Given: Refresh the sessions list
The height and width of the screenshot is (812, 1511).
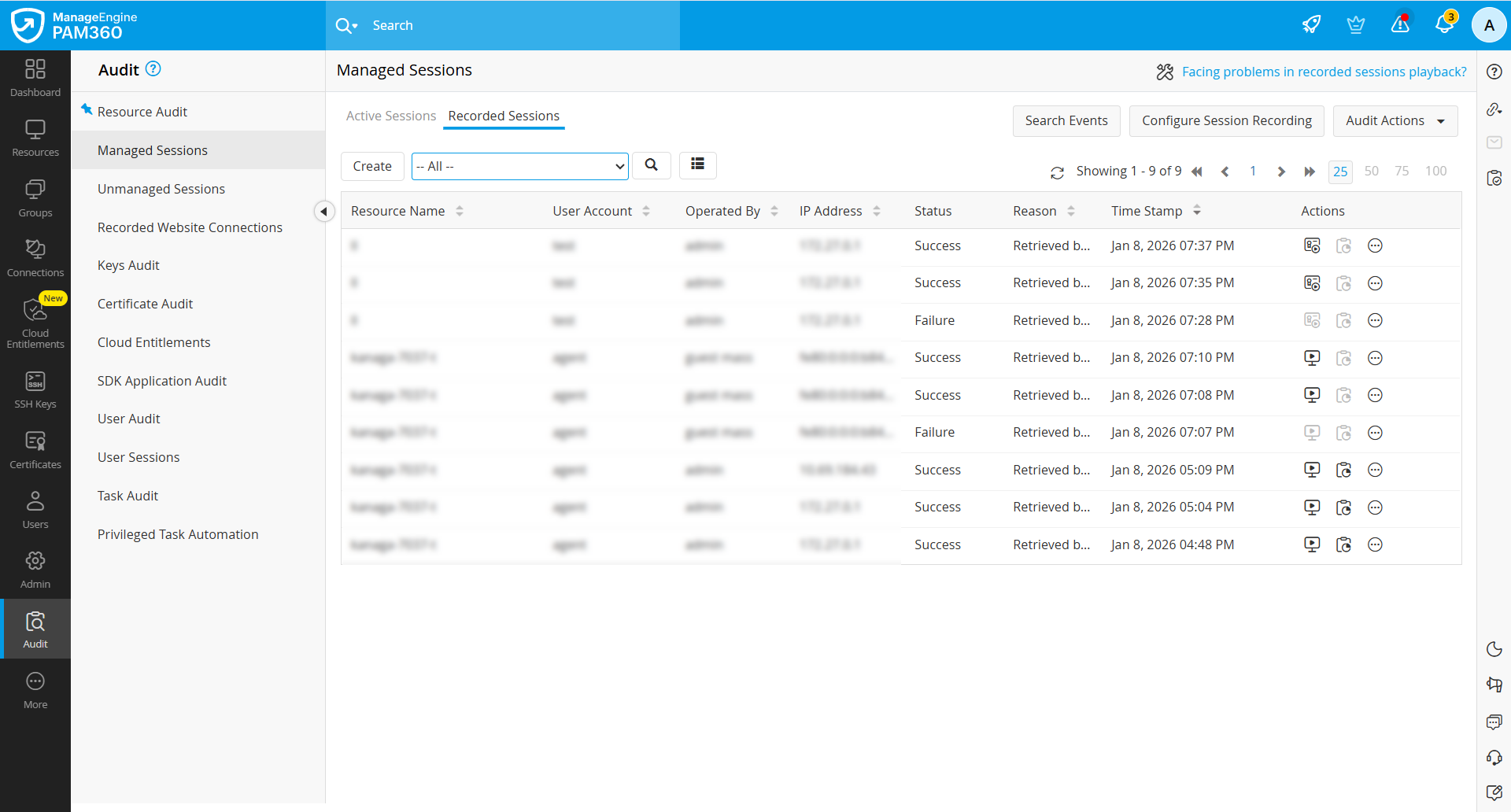Looking at the screenshot, I should (x=1057, y=172).
